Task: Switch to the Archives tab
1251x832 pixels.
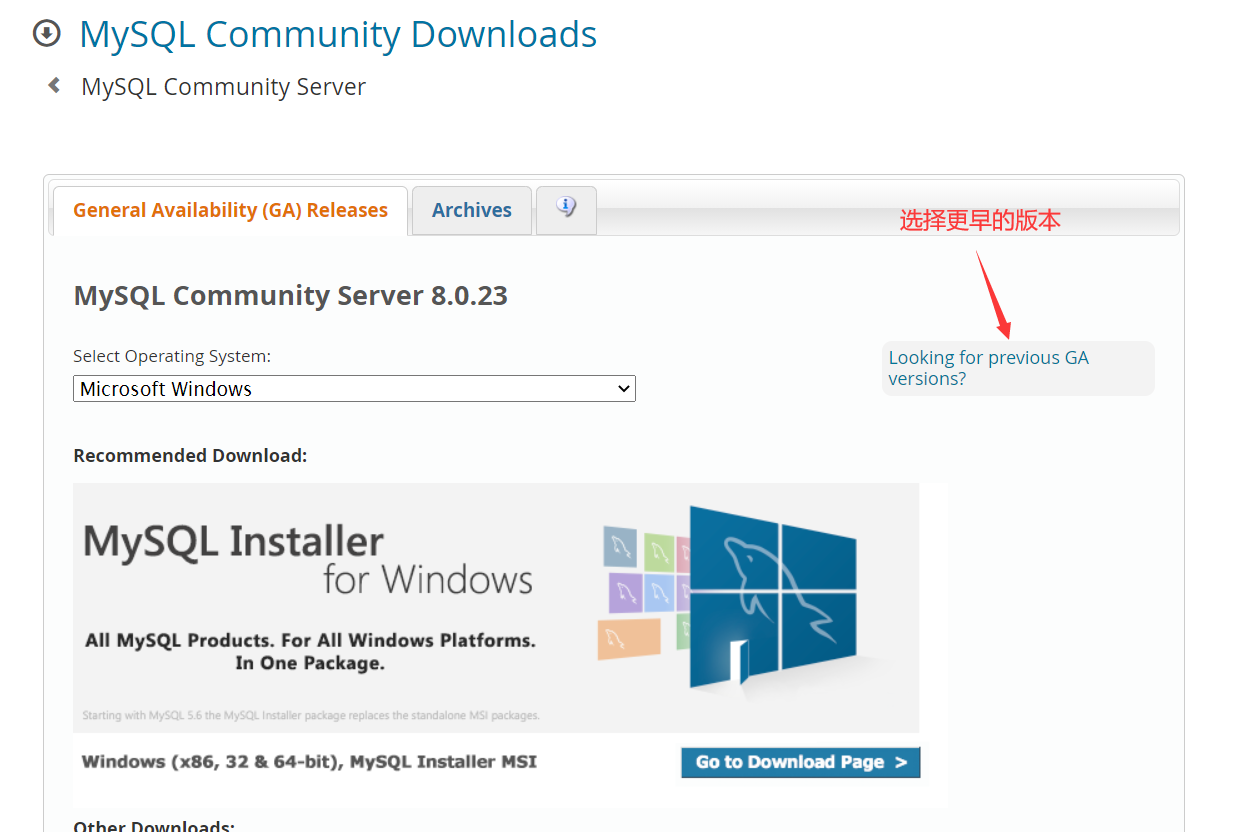Action: 472,210
